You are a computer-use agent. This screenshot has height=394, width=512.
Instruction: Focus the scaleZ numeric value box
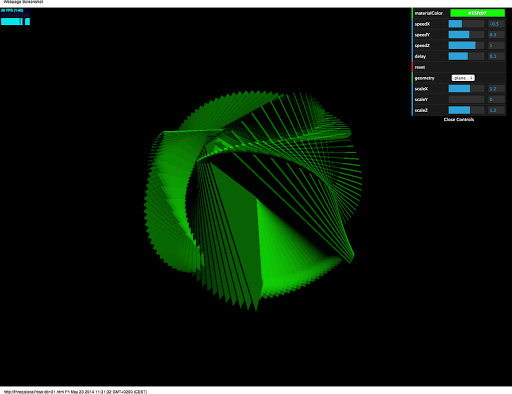pos(496,110)
